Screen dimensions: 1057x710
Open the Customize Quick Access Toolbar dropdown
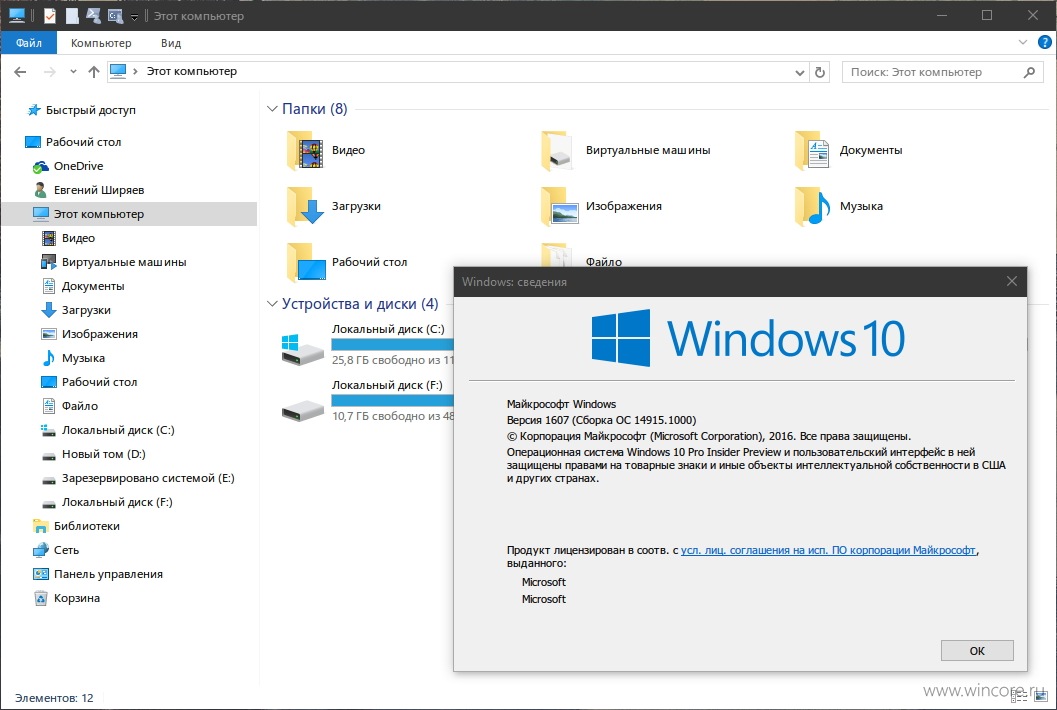[x=134, y=17]
